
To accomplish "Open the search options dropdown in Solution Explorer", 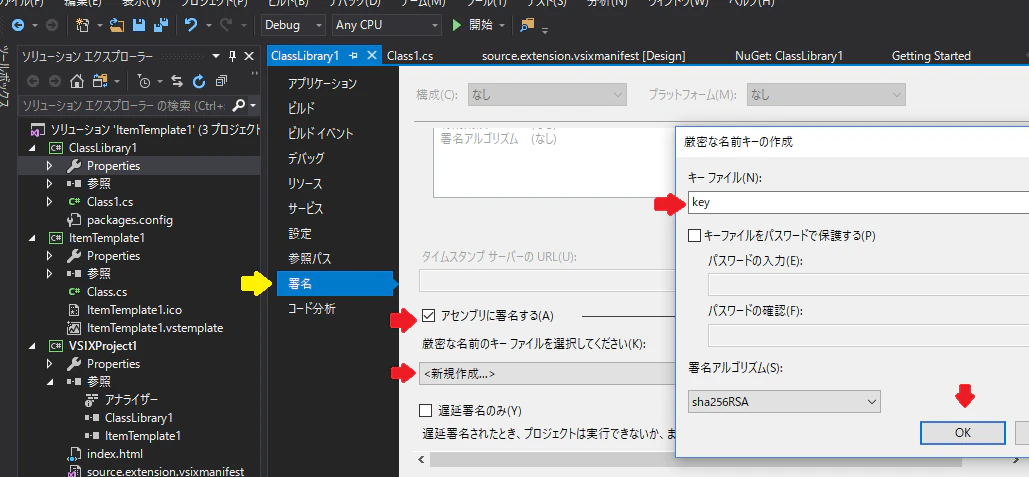I will 253,105.
